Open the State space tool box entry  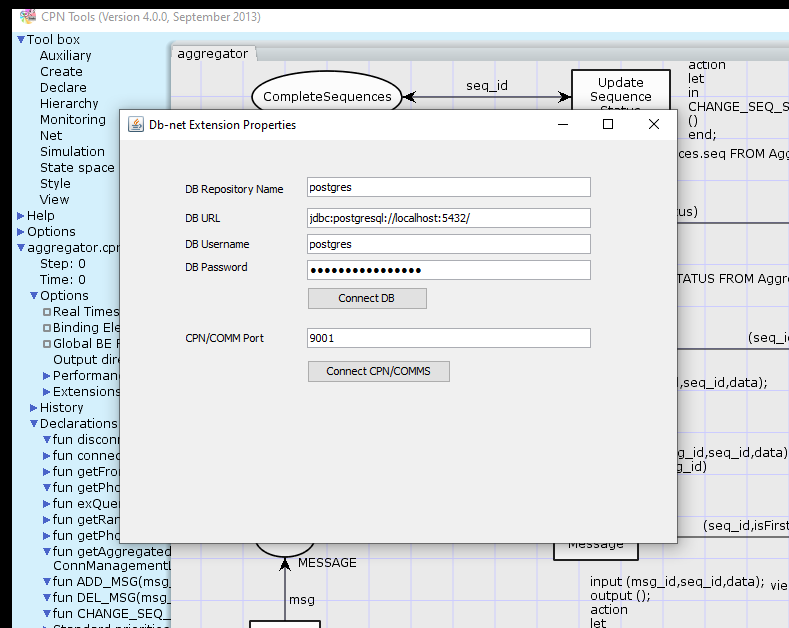coord(77,168)
